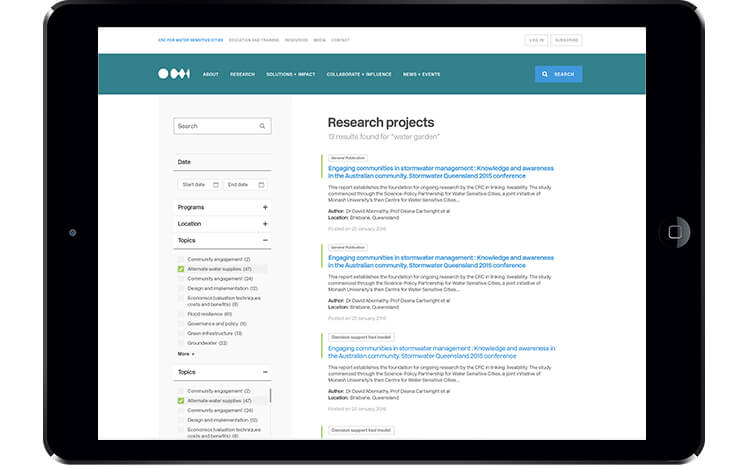Uncheck Alternate water supplies in the first Topics list
This screenshot has width=750, height=466.
(x=181, y=269)
